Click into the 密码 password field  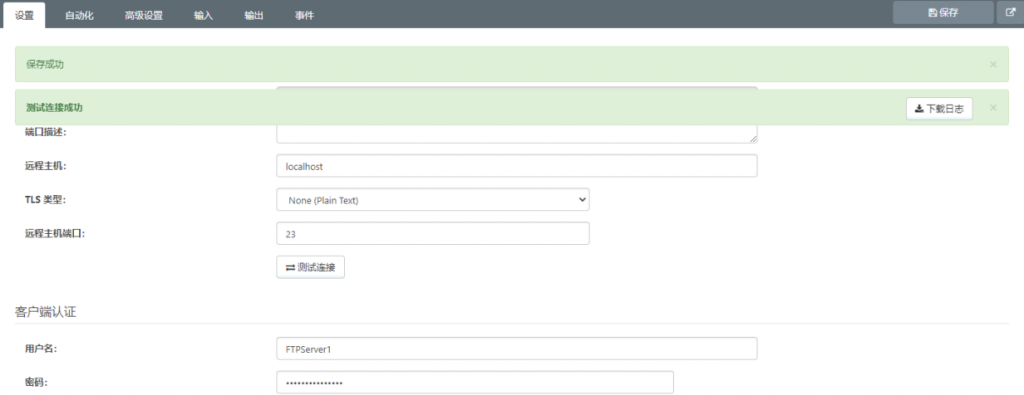click(475, 383)
